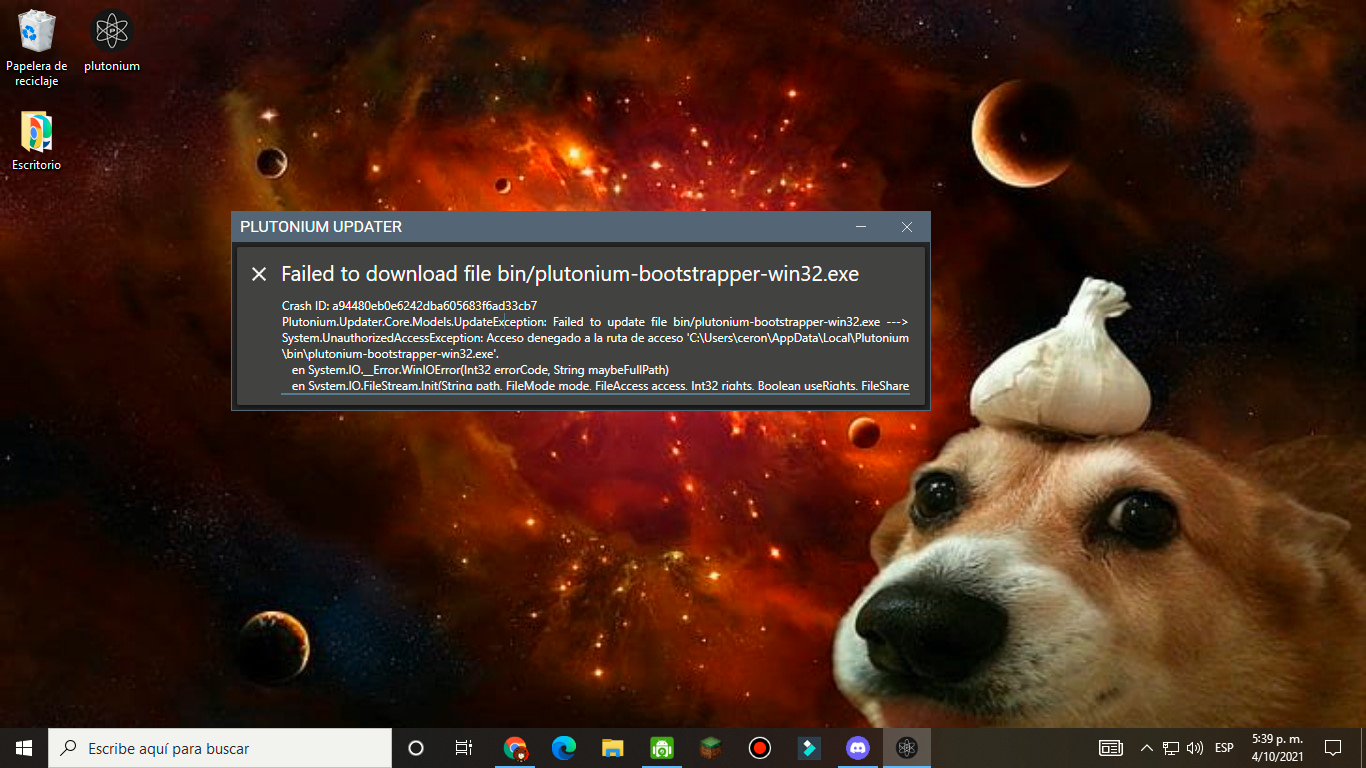This screenshot has height=768, width=1366.
Task: Click the 'en System.IO.FileStream.Init' stack line
Action: pos(600,385)
